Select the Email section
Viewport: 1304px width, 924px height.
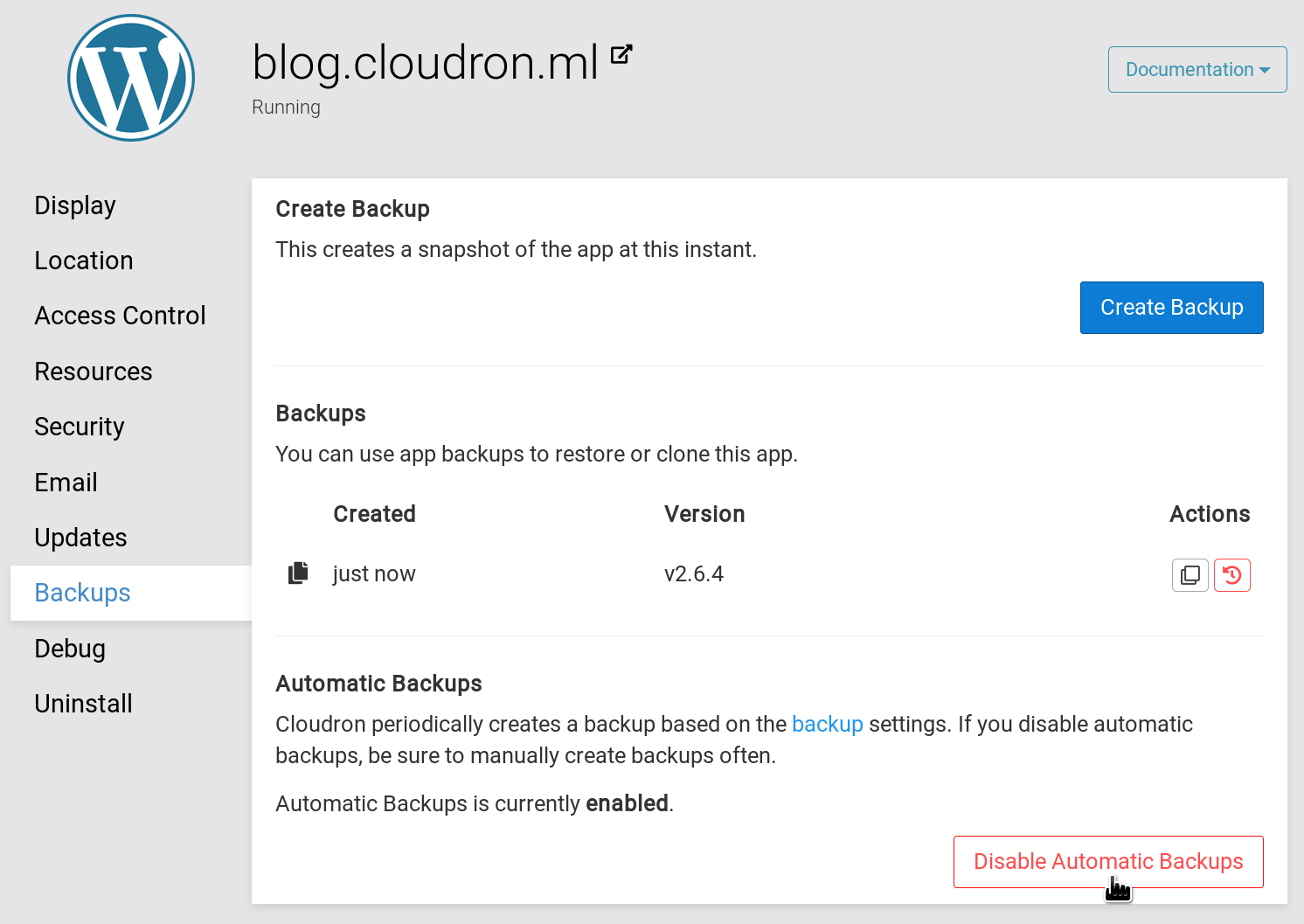(x=66, y=483)
